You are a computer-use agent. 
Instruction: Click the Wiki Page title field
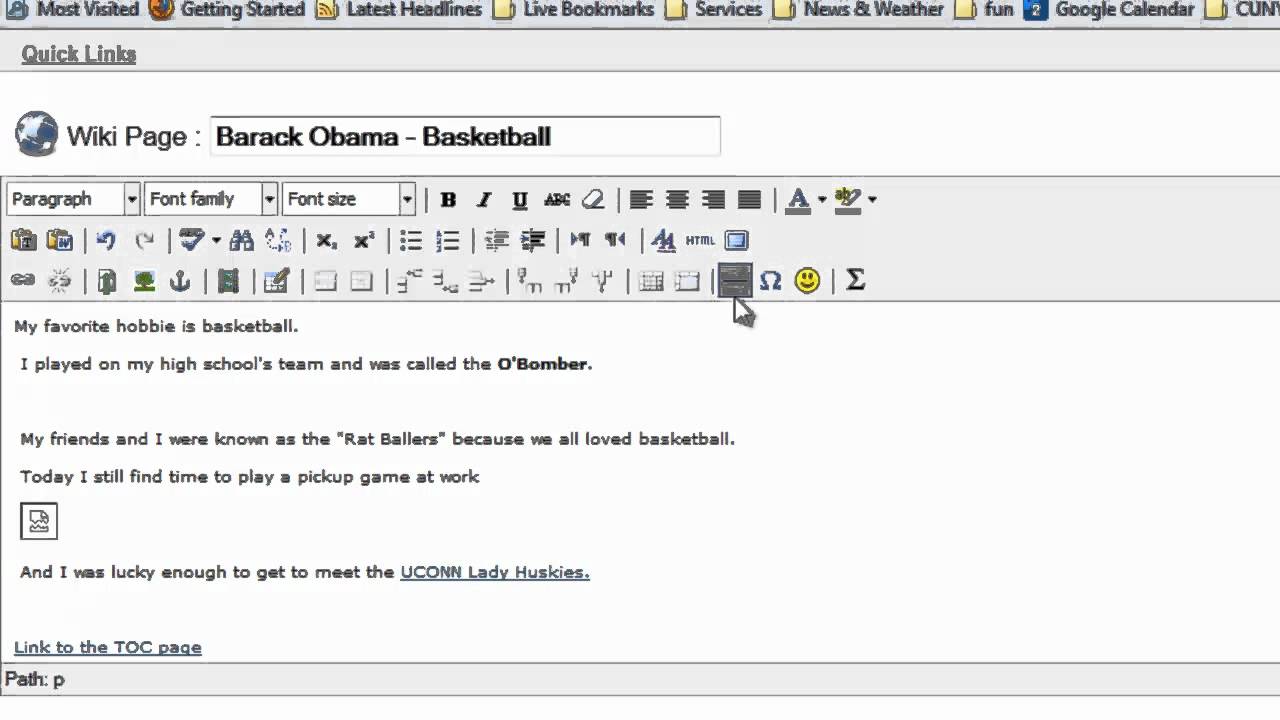tap(465, 136)
